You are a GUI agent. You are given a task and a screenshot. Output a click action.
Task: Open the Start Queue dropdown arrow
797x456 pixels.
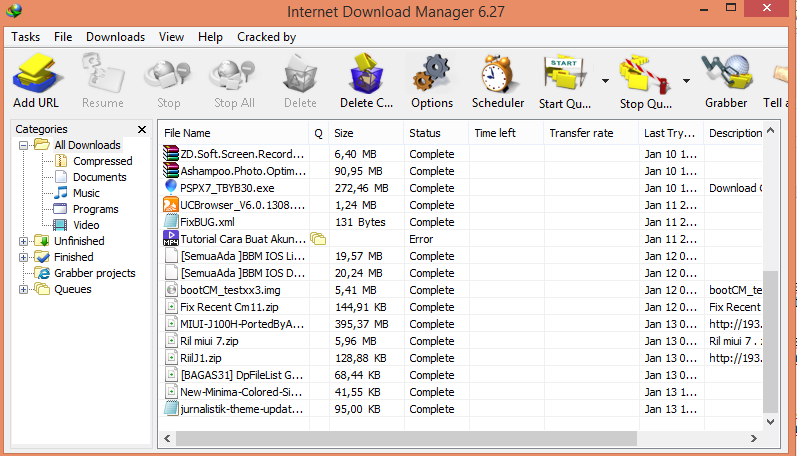click(x=605, y=81)
